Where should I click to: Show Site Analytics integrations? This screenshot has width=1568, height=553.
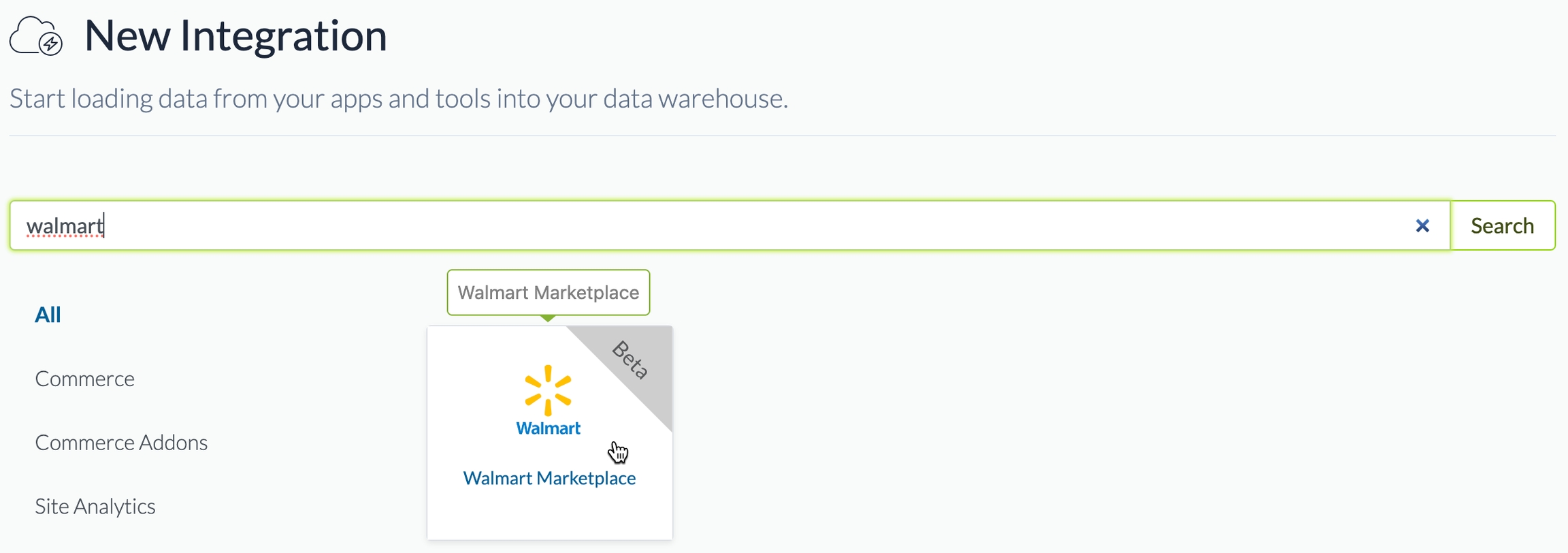tap(95, 507)
